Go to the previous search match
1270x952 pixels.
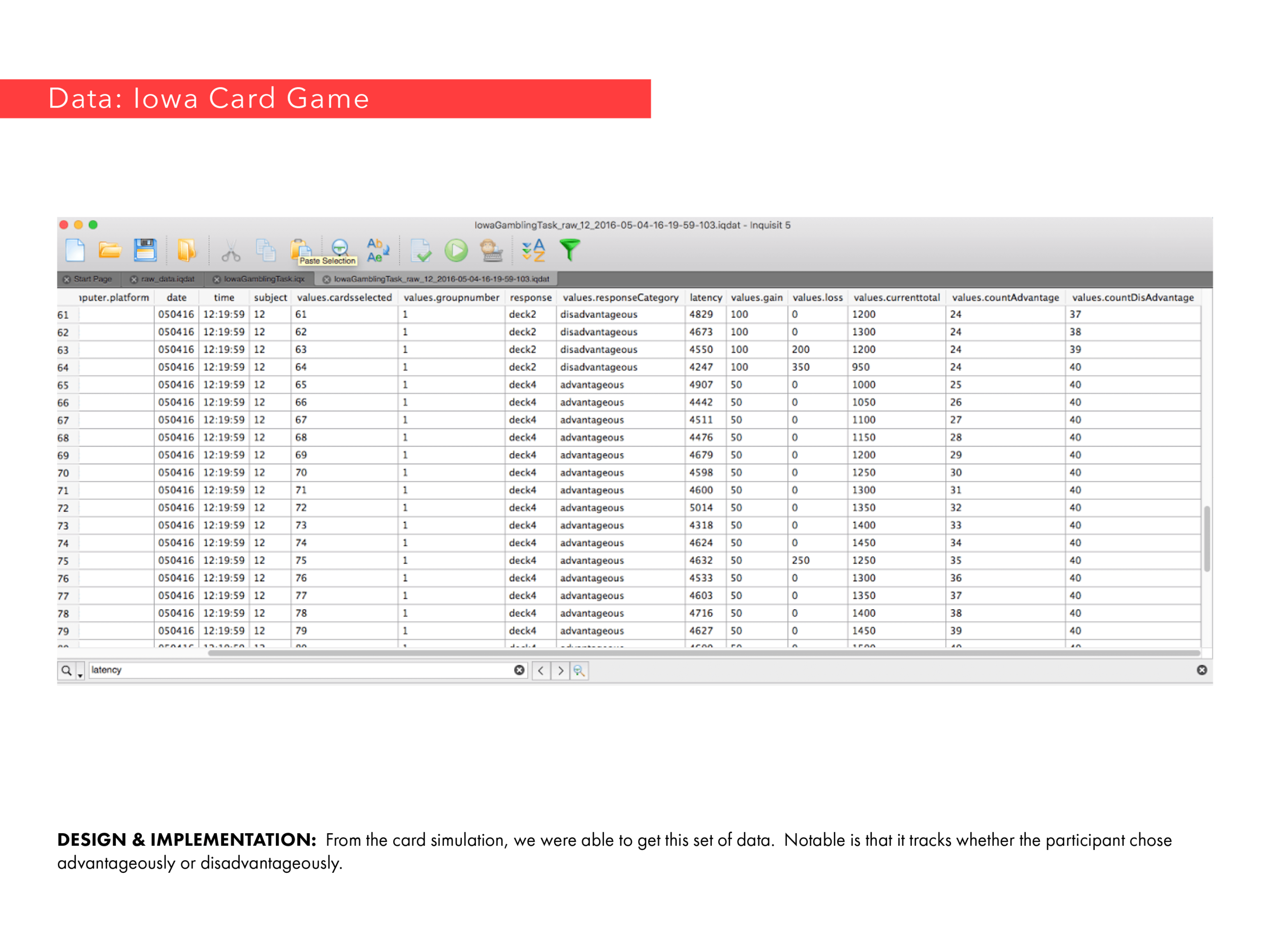[541, 670]
